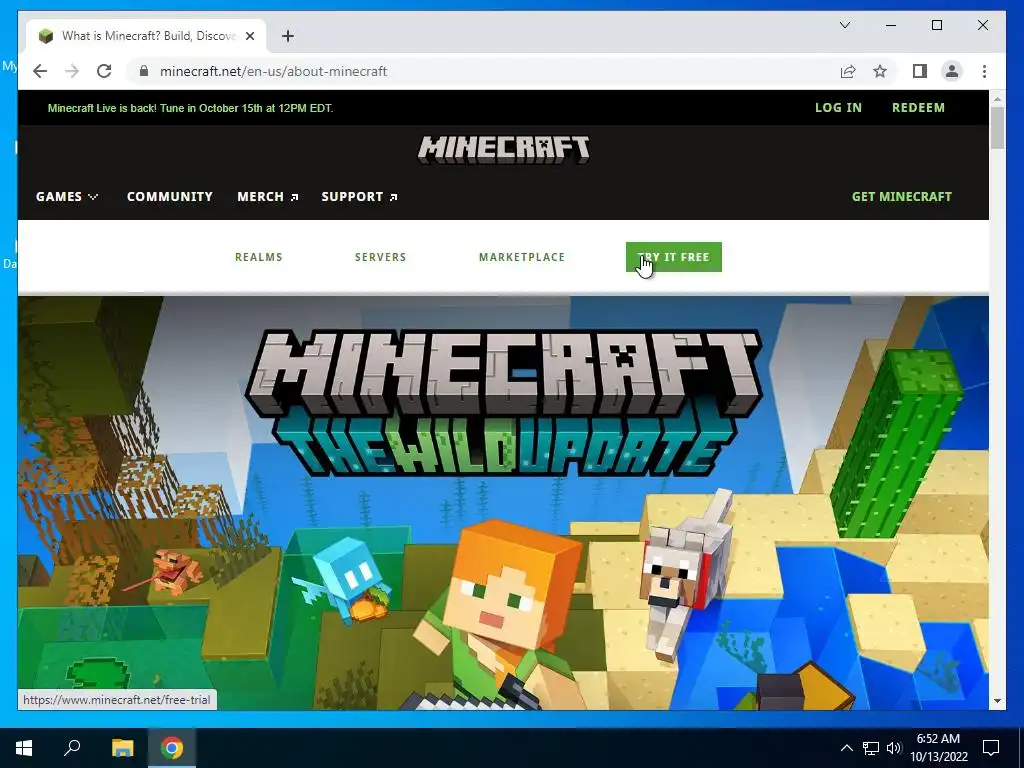Click the Chrome icon in the taskbar
The height and width of the screenshot is (768, 1024).
172,748
